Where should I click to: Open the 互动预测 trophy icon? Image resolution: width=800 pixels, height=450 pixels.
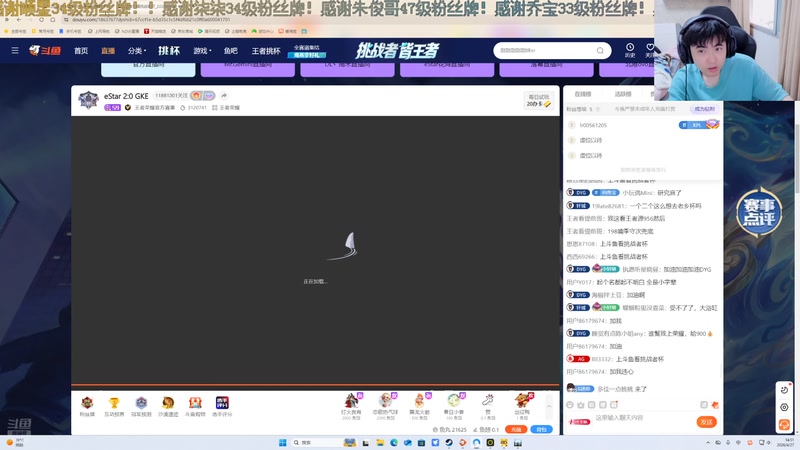(x=114, y=407)
